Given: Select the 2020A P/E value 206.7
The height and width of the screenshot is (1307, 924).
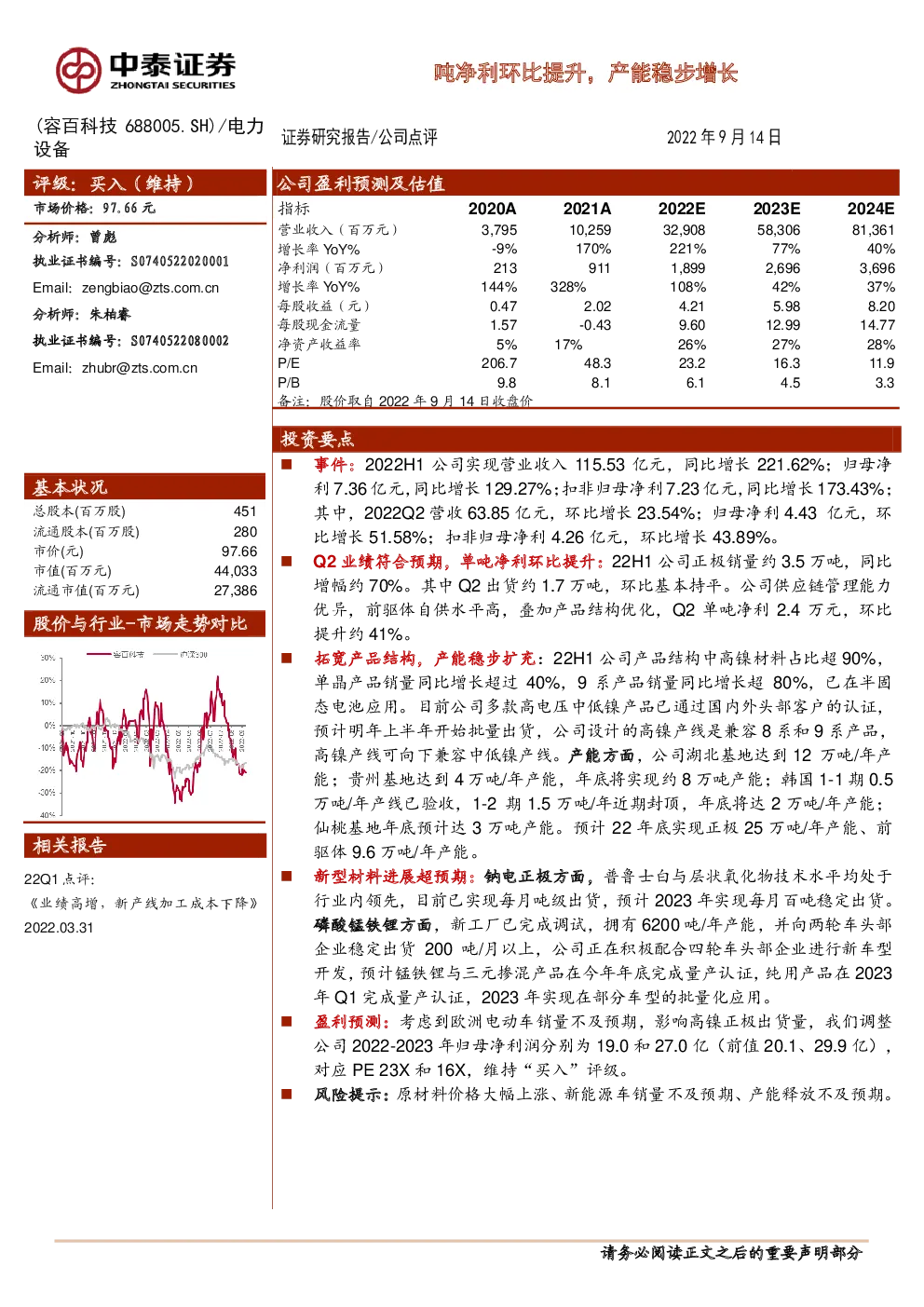Looking at the screenshot, I should coord(499,363).
